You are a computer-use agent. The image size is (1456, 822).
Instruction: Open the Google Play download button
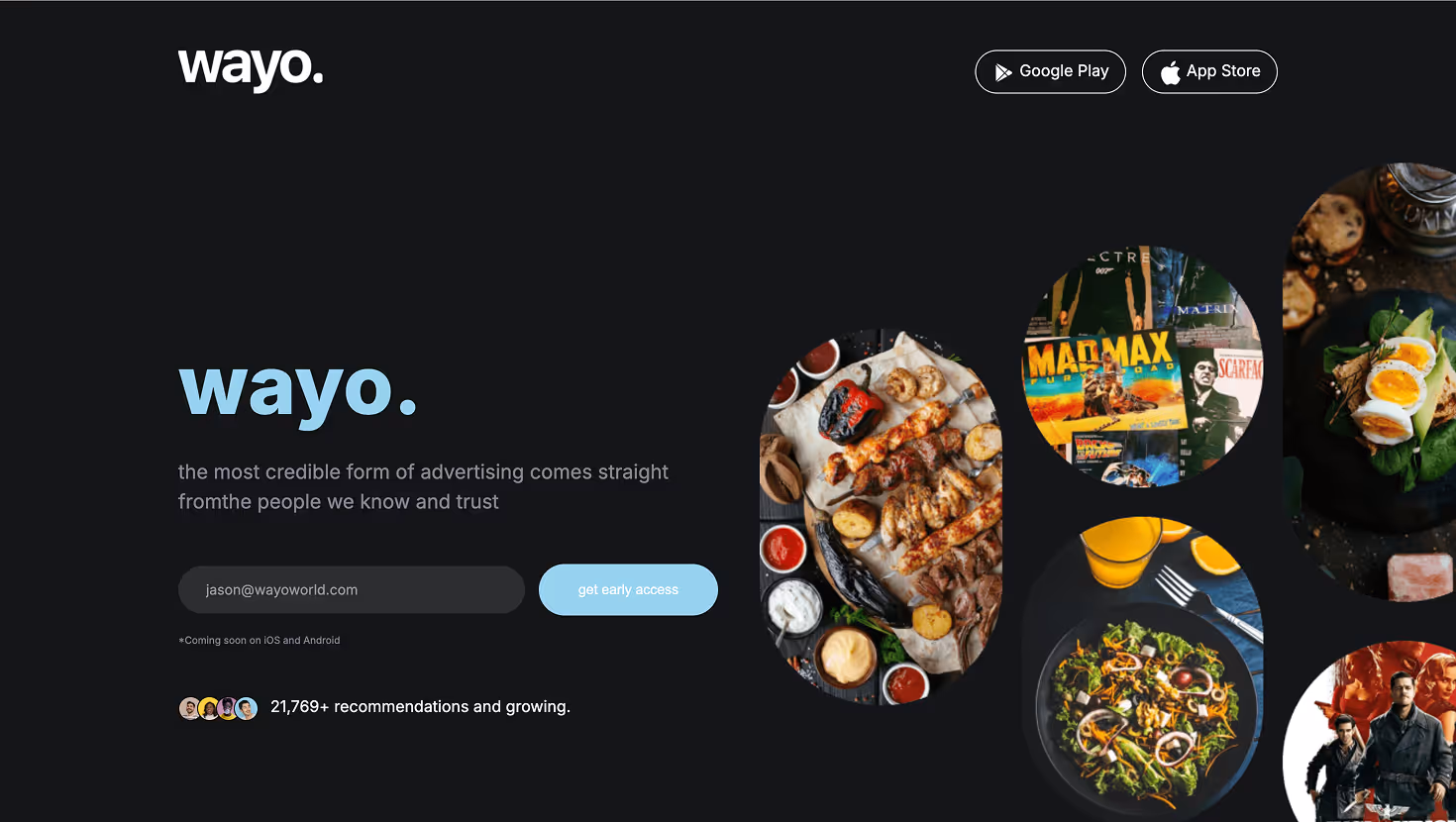click(1050, 71)
